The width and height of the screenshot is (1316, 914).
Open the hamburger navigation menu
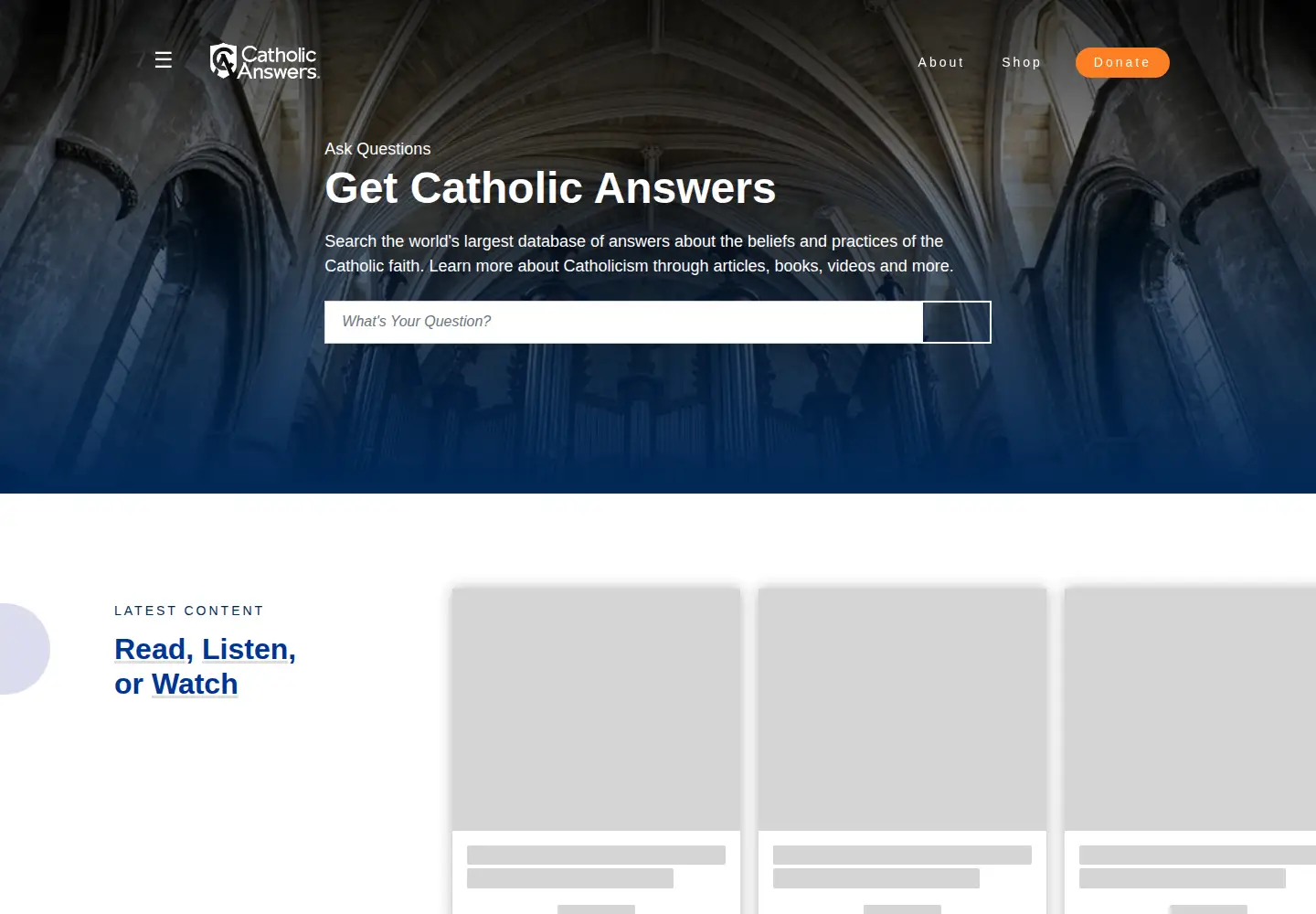[x=164, y=60]
